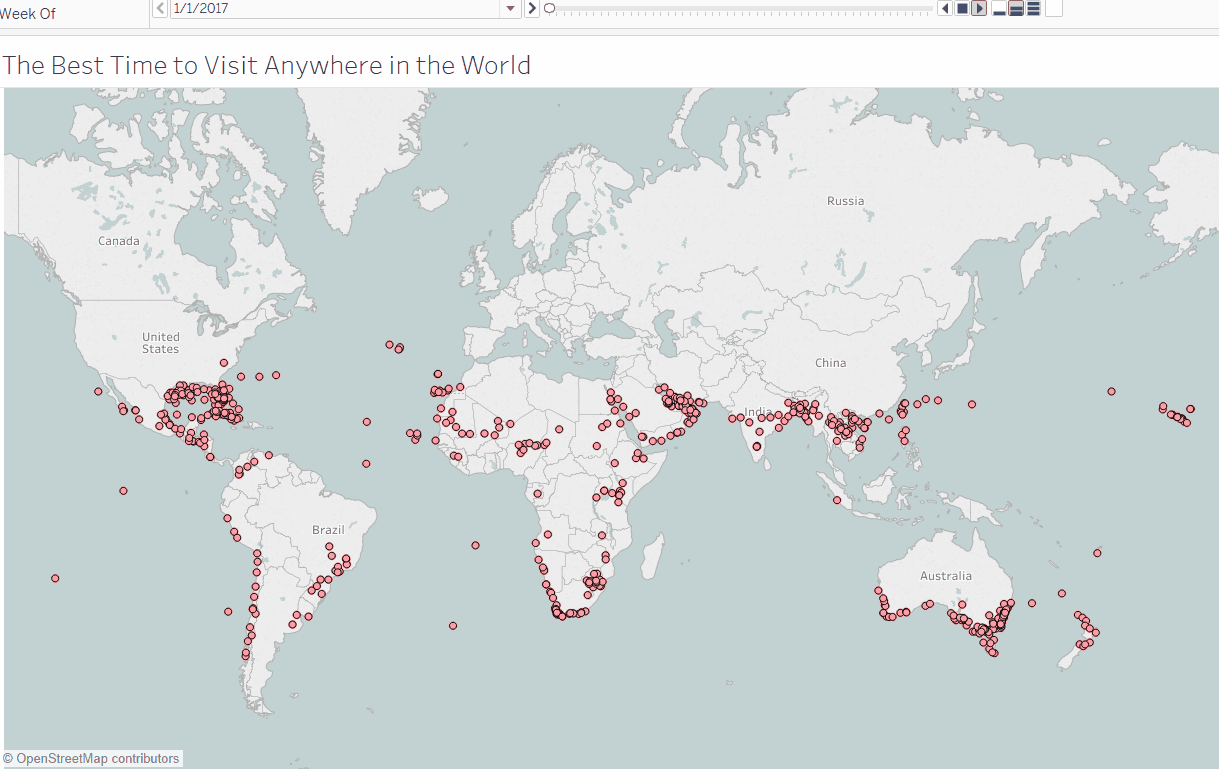Stop the animation playback
This screenshot has width=1219, height=769.
(x=962, y=9)
